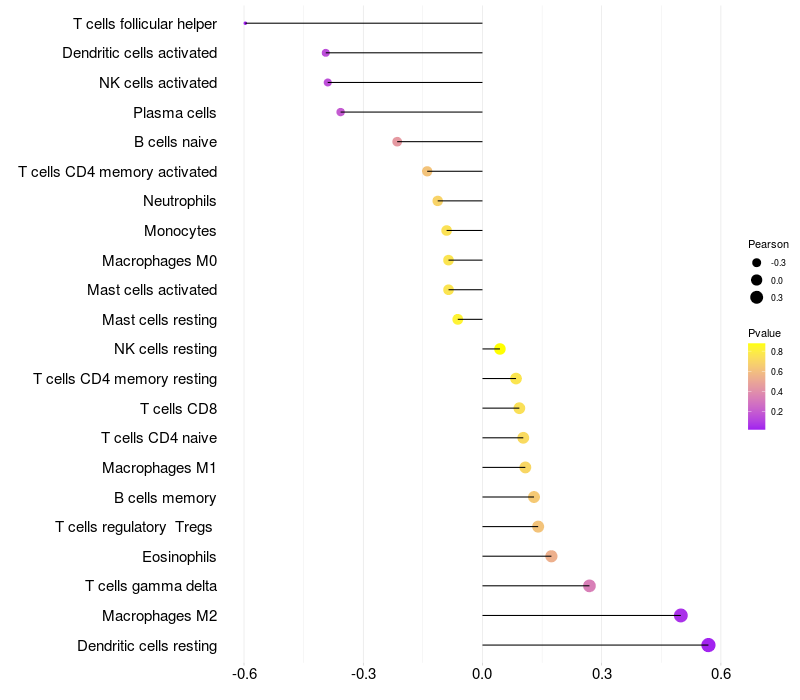Click the B cells naive data point
800x700 pixels.
click(x=397, y=142)
